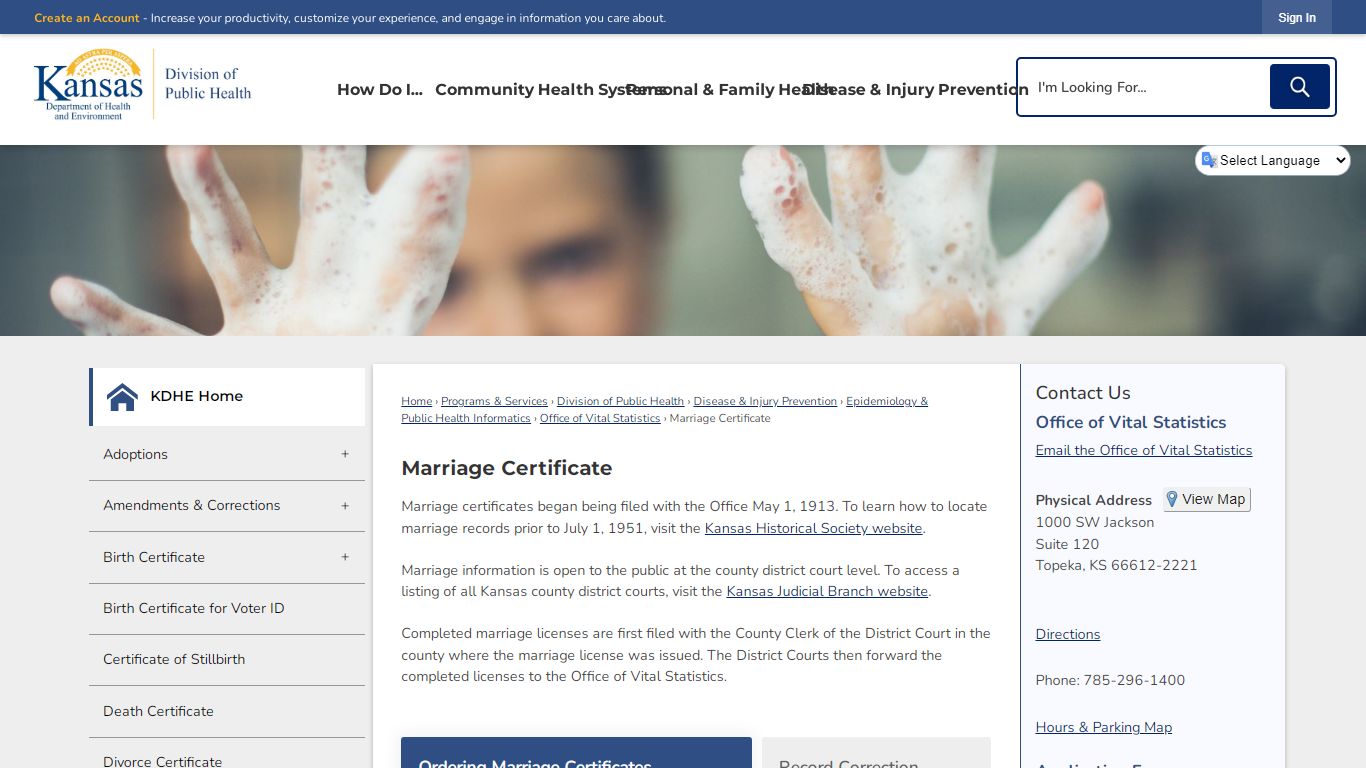Click the KDHE Home house icon
Viewport: 1366px width, 768px height.
point(122,397)
